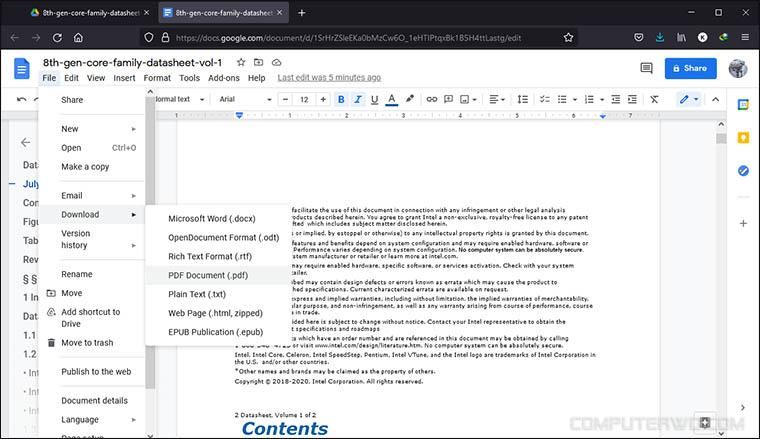
Task: Get add-ons with the plus icon
Action: point(743,223)
